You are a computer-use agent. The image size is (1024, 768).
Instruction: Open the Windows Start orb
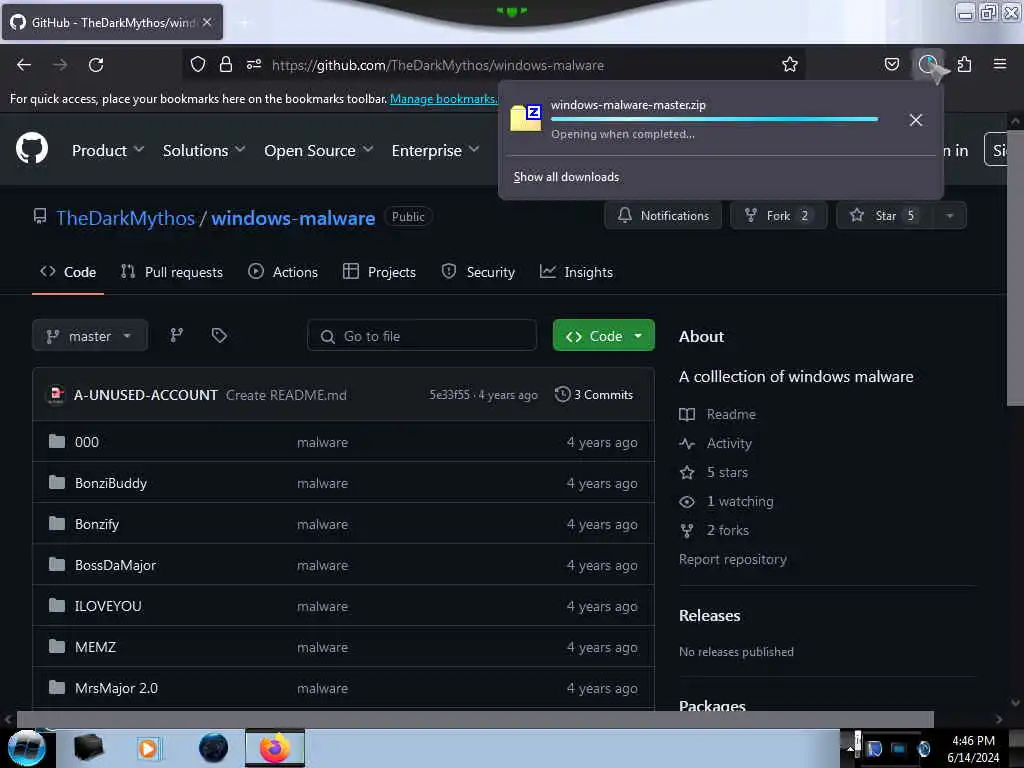click(27, 748)
